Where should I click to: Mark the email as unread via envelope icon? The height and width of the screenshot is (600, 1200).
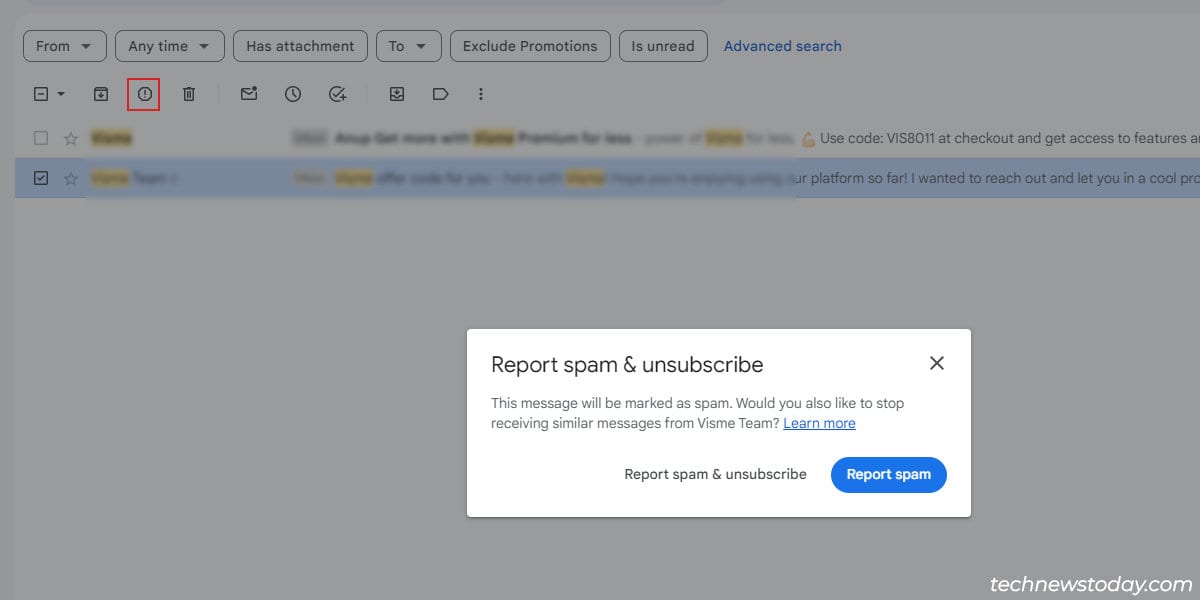pyautogui.click(x=248, y=93)
